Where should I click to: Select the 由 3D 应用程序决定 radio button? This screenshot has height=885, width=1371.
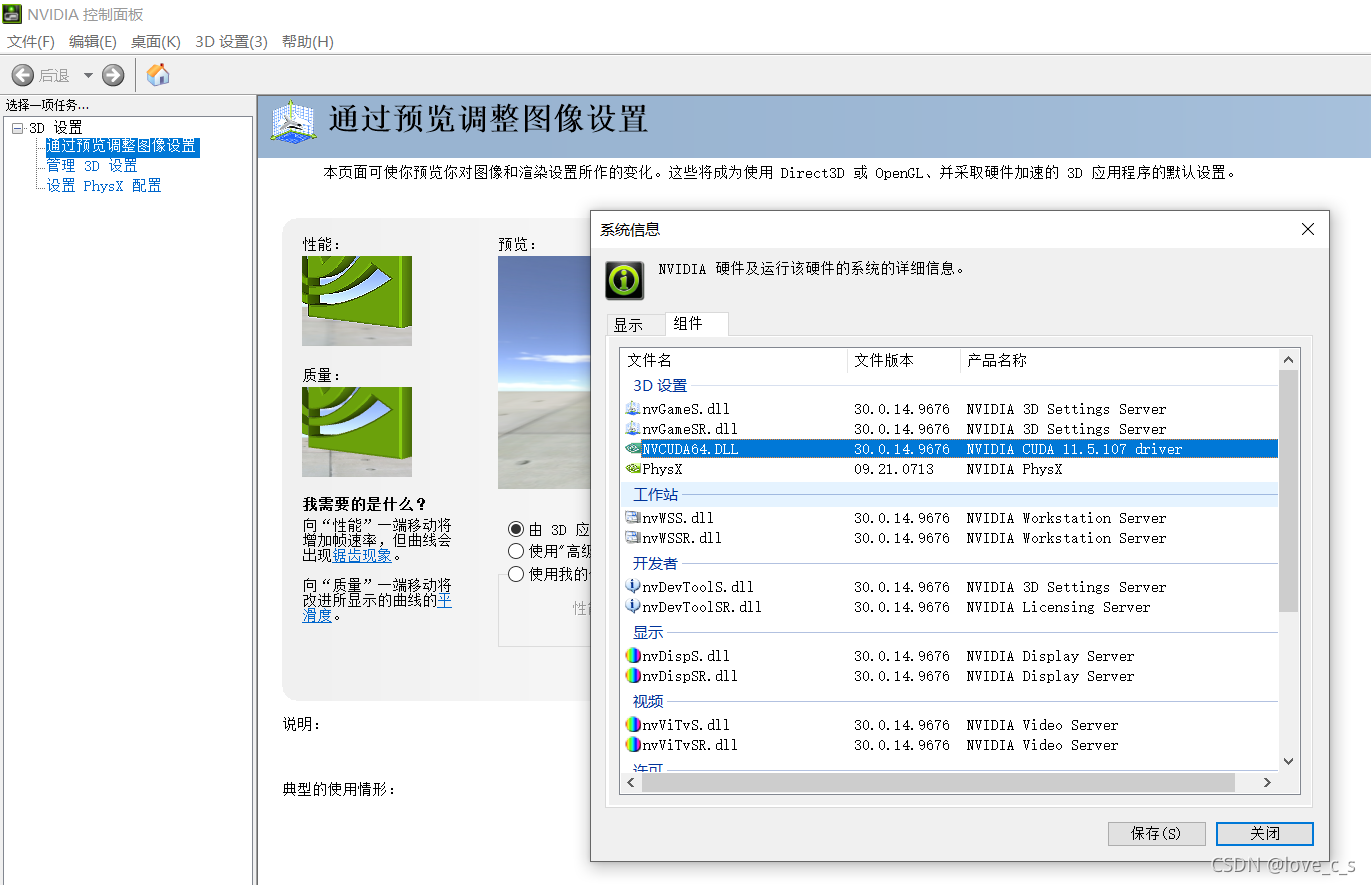coord(516,529)
